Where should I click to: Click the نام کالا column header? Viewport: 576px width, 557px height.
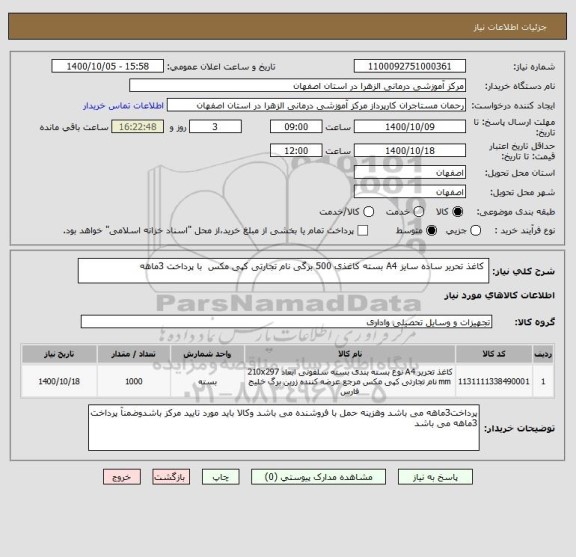coord(350,354)
